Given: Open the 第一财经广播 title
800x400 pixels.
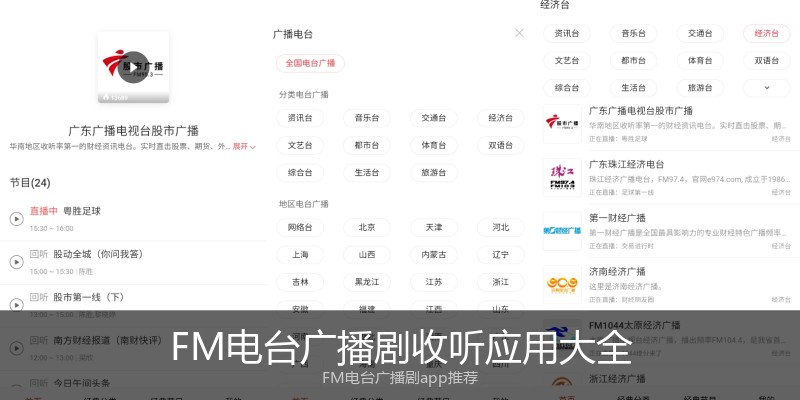Looking at the screenshot, I should tap(617, 218).
